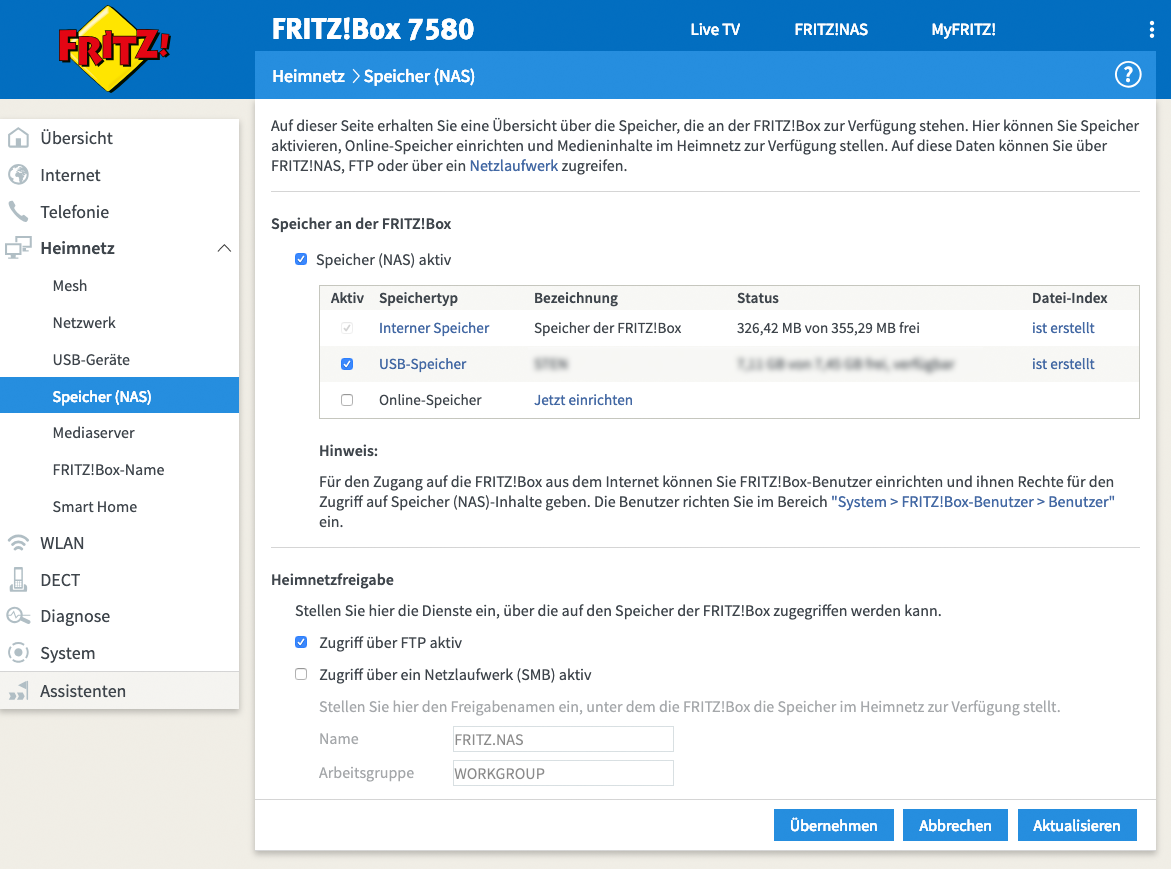Click the Aktualisieren button

(1077, 825)
